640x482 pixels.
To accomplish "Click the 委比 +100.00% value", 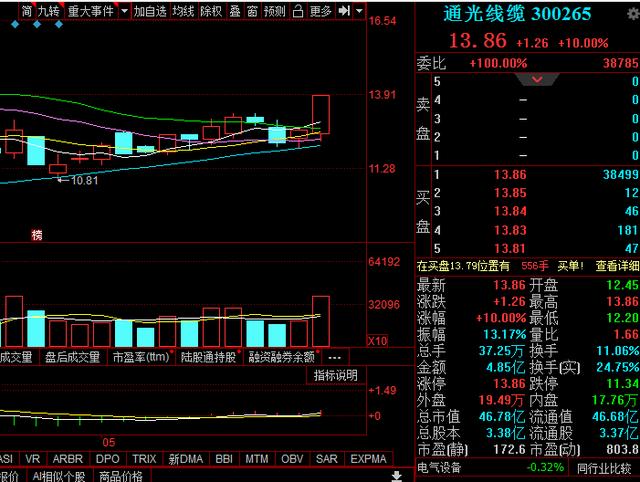I will click(x=498, y=63).
